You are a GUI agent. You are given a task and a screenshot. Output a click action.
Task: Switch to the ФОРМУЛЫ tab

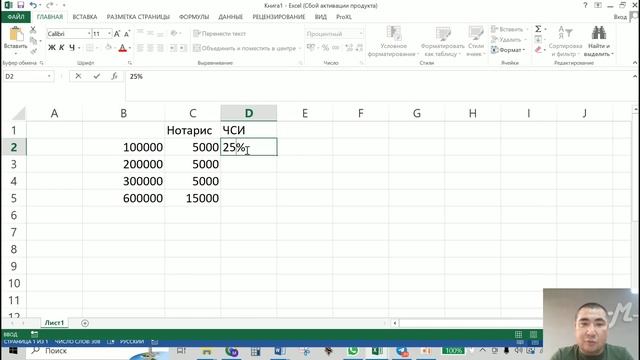click(x=194, y=17)
